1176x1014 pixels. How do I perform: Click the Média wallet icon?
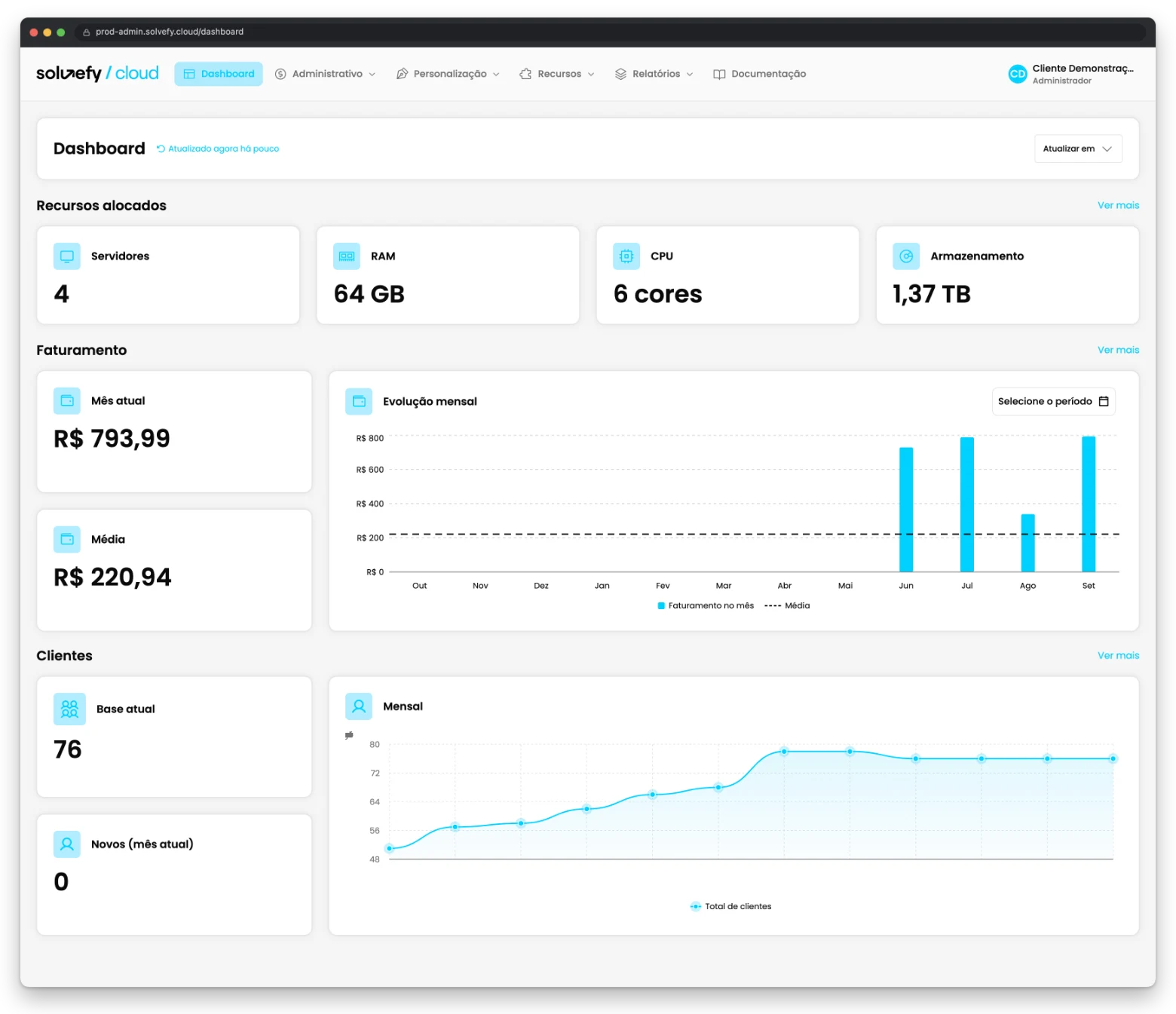point(67,539)
